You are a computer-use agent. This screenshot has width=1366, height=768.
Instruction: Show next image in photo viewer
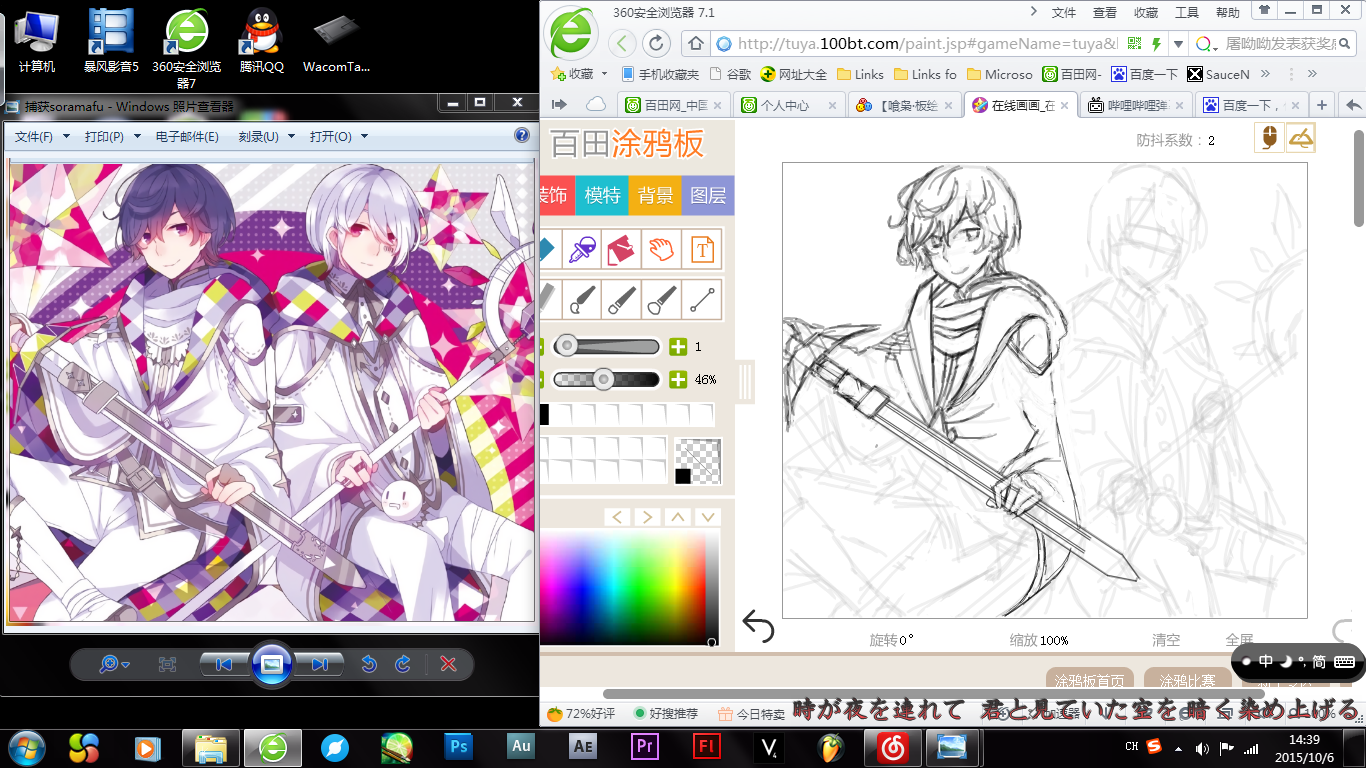pyautogui.click(x=320, y=664)
